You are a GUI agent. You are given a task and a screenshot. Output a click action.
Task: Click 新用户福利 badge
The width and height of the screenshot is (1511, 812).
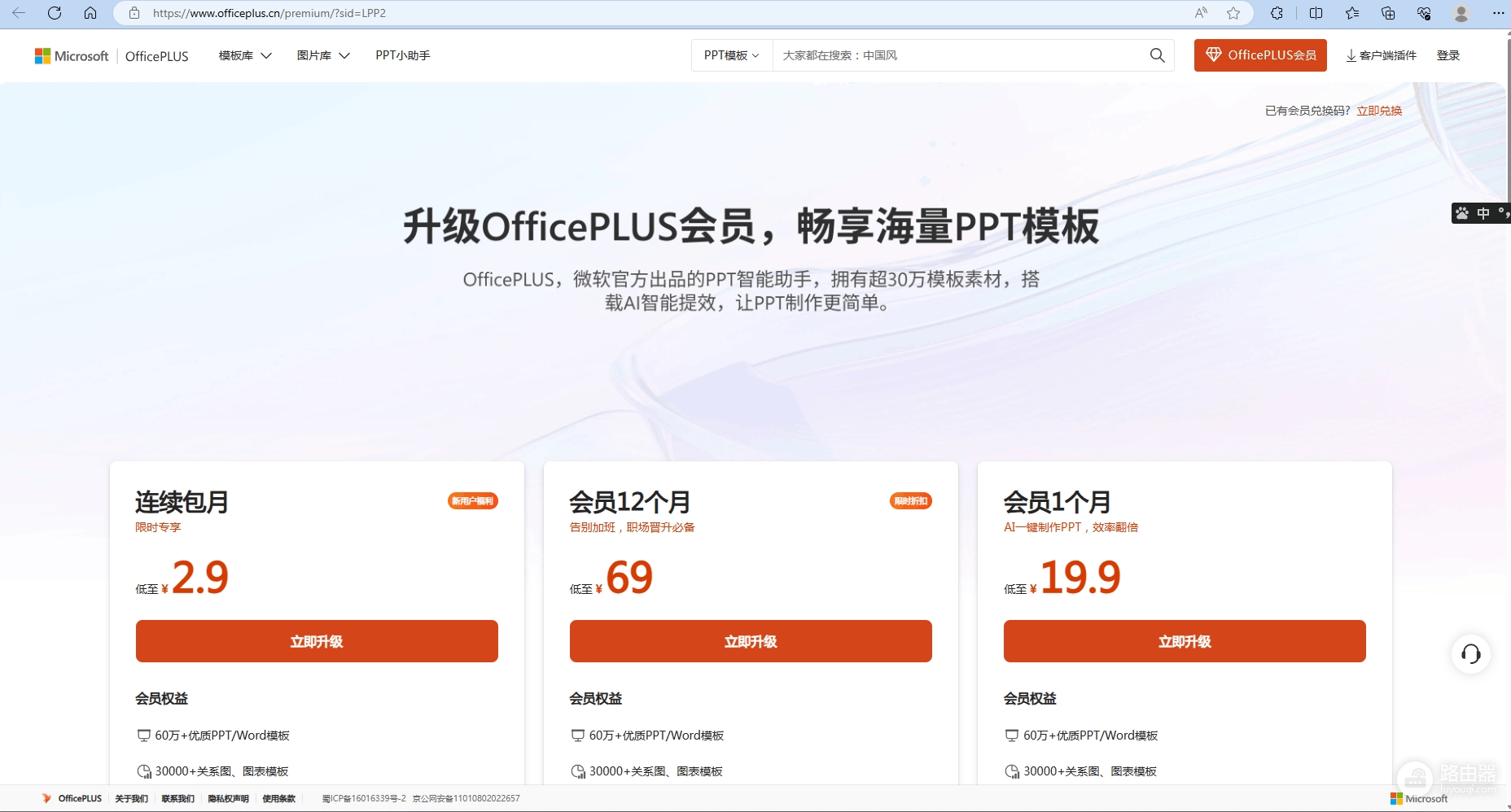(x=473, y=501)
